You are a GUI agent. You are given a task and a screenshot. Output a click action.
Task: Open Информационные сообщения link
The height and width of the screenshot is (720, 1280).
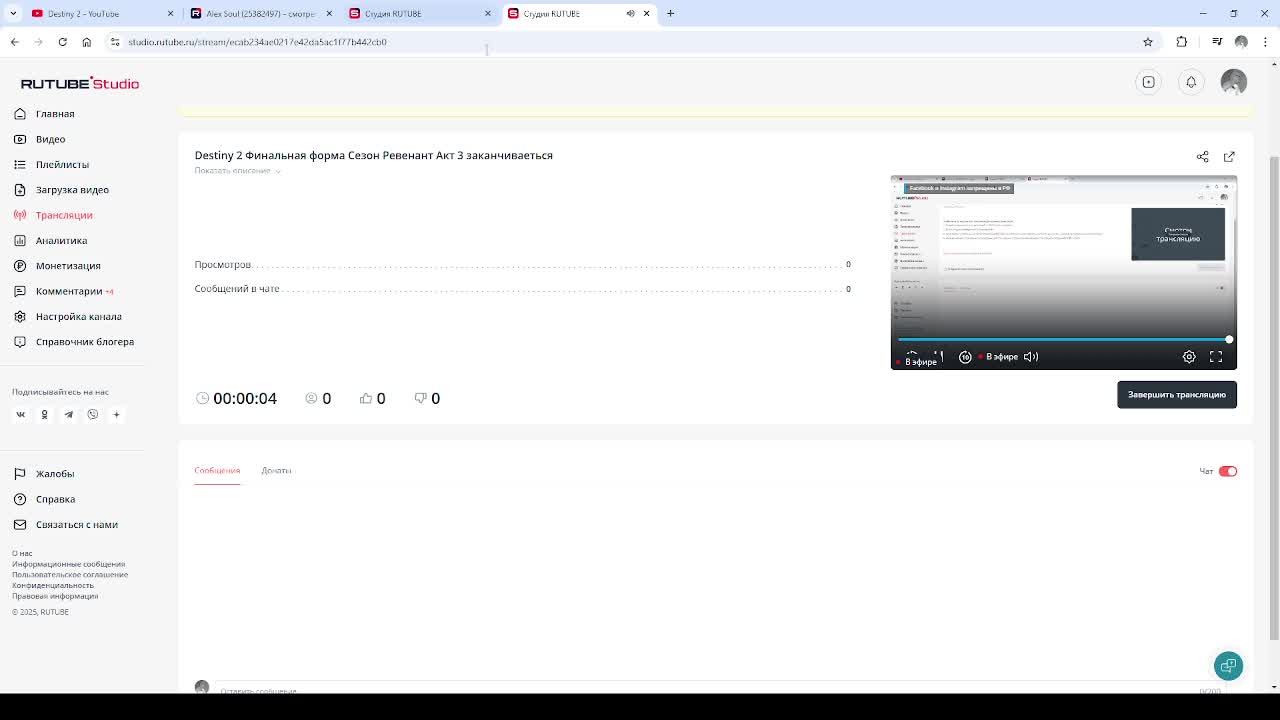[x=68, y=564]
